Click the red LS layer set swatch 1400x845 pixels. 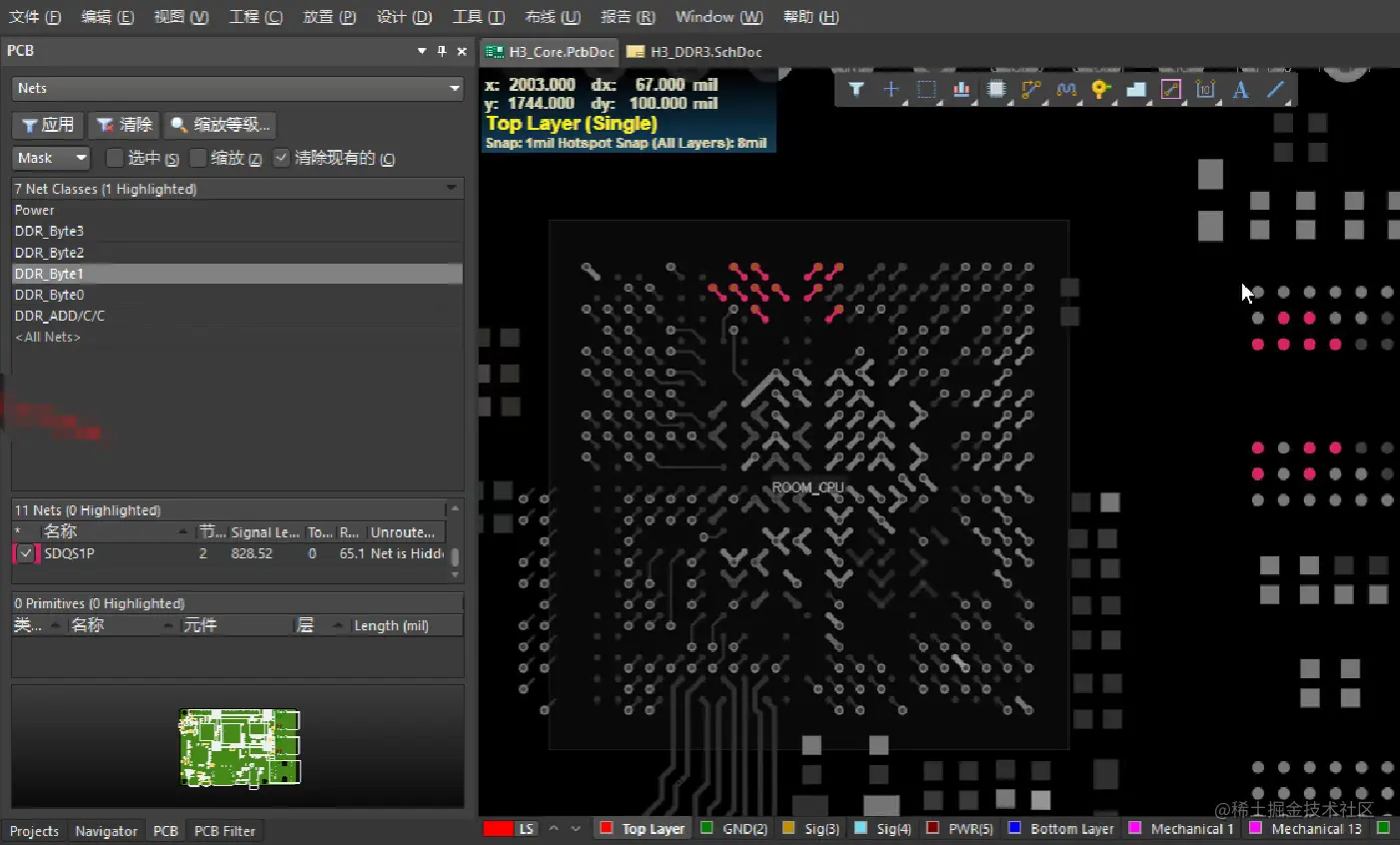point(498,829)
